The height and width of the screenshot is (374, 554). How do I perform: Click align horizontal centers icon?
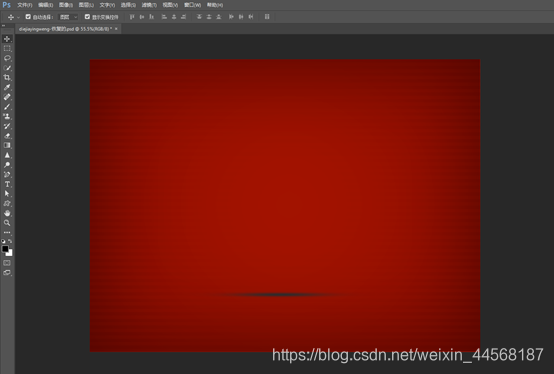[174, 17]
